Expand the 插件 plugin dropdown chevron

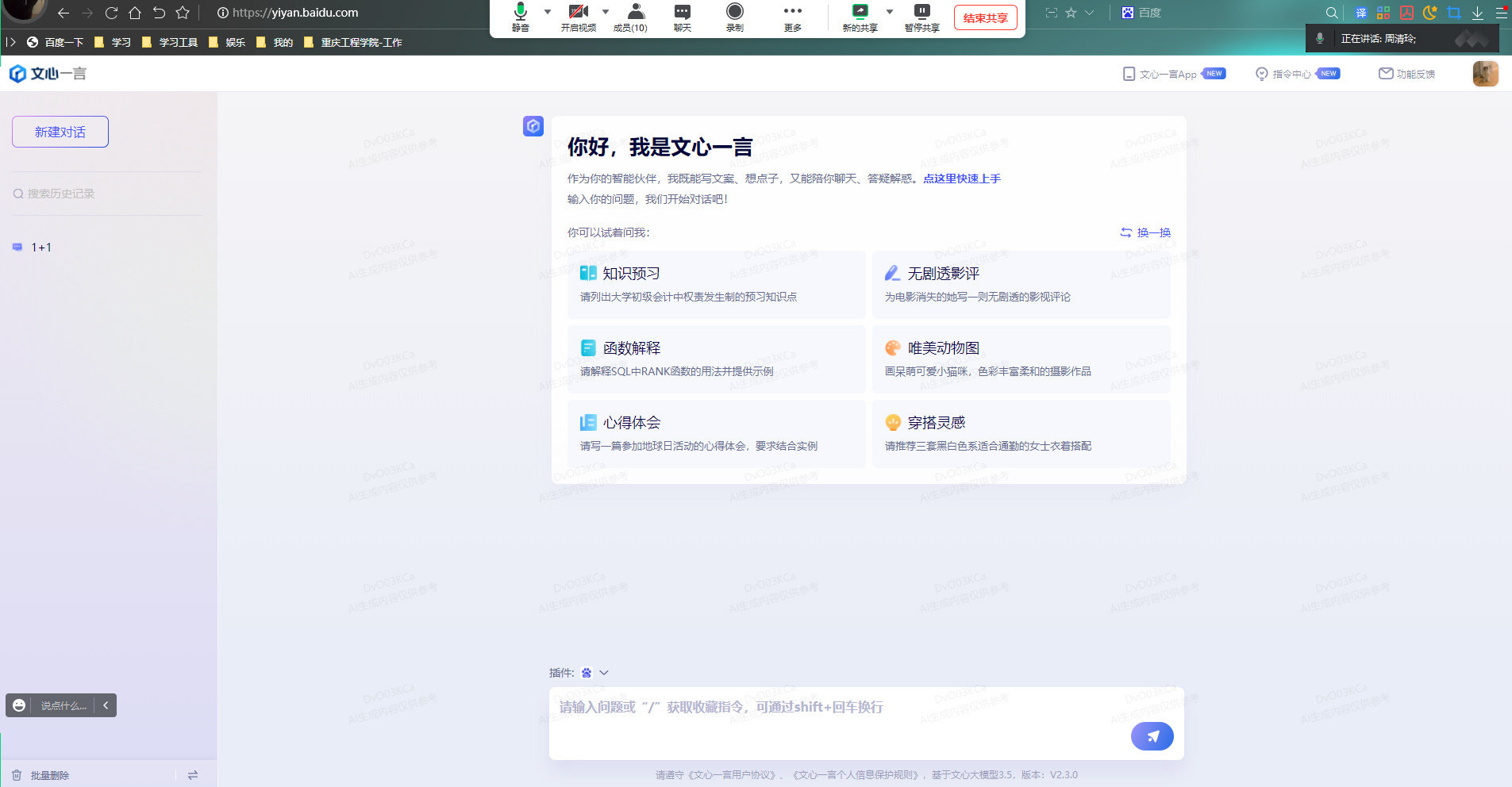tap(604, 673)
